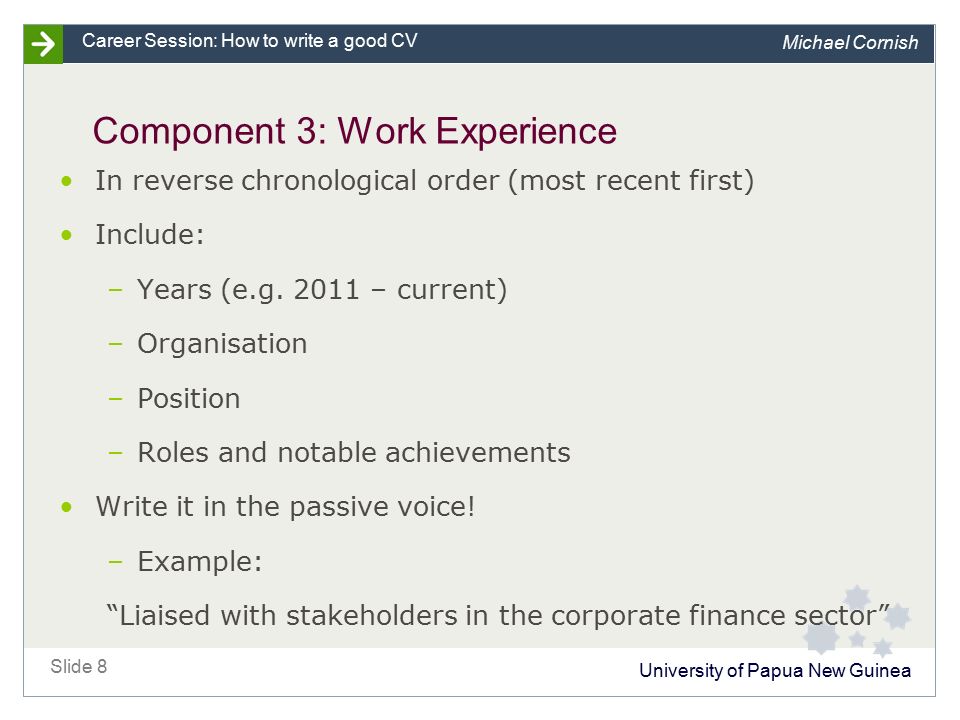Click the green dash before 'Position'
This screenshot has width=960, height=720.
pos(115,399)
